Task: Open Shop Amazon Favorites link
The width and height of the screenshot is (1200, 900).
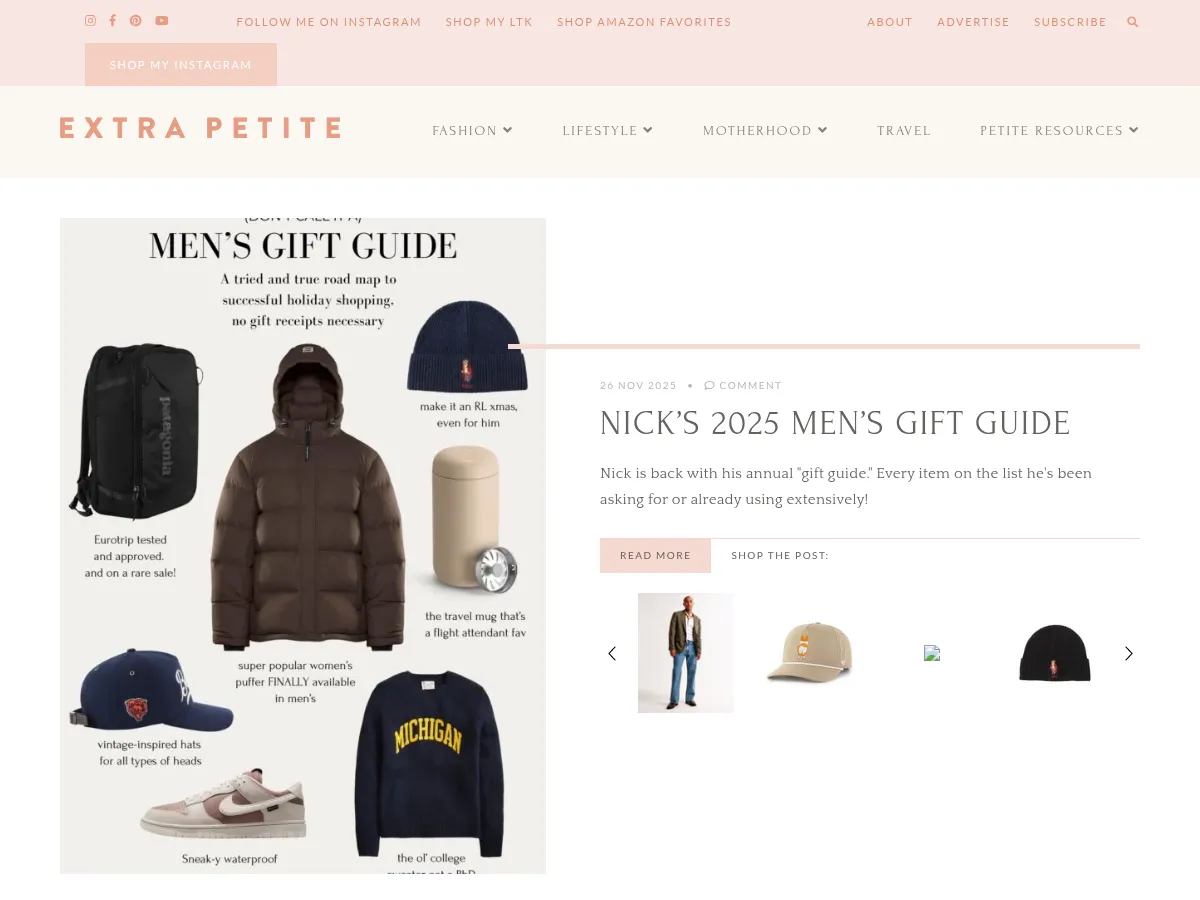Action: pos(644,22)
